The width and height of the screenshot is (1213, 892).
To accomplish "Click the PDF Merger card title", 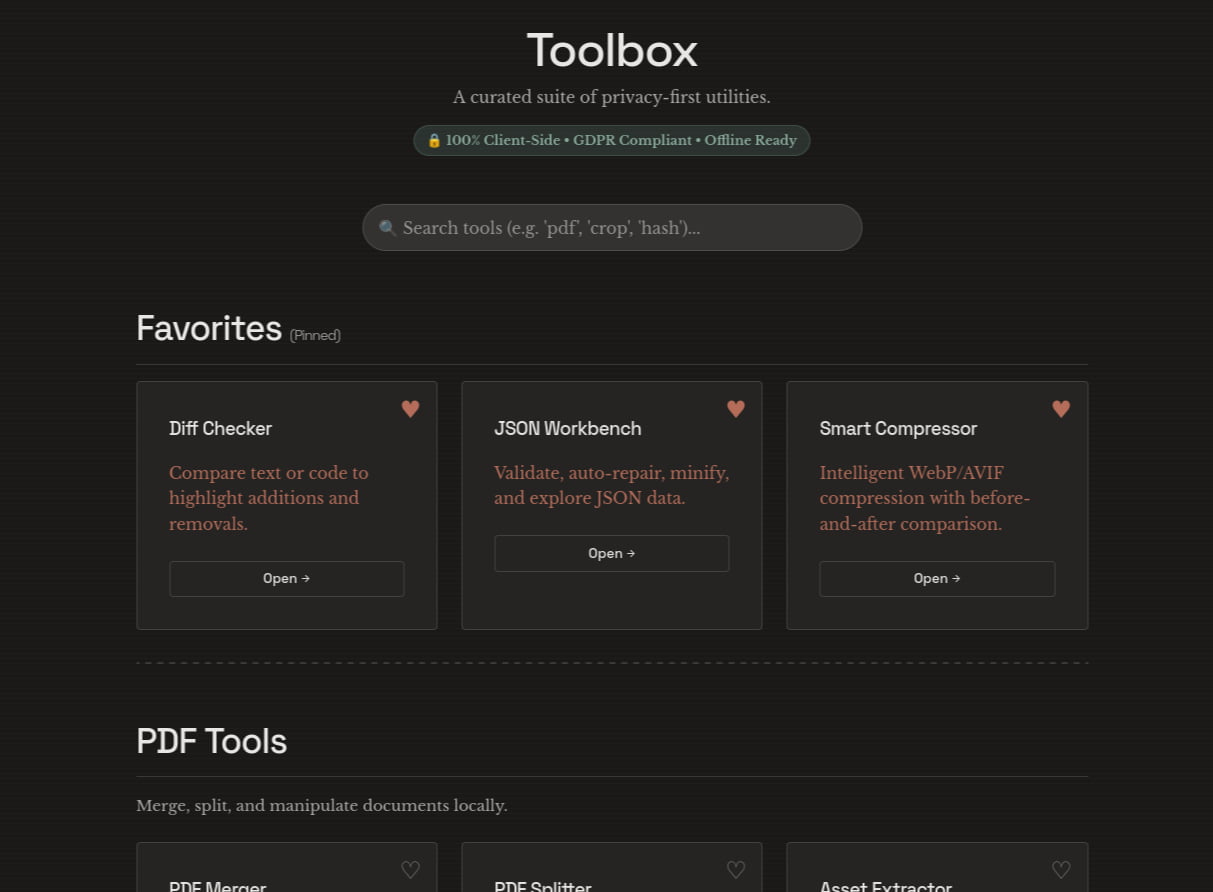I will click(217, 884).
